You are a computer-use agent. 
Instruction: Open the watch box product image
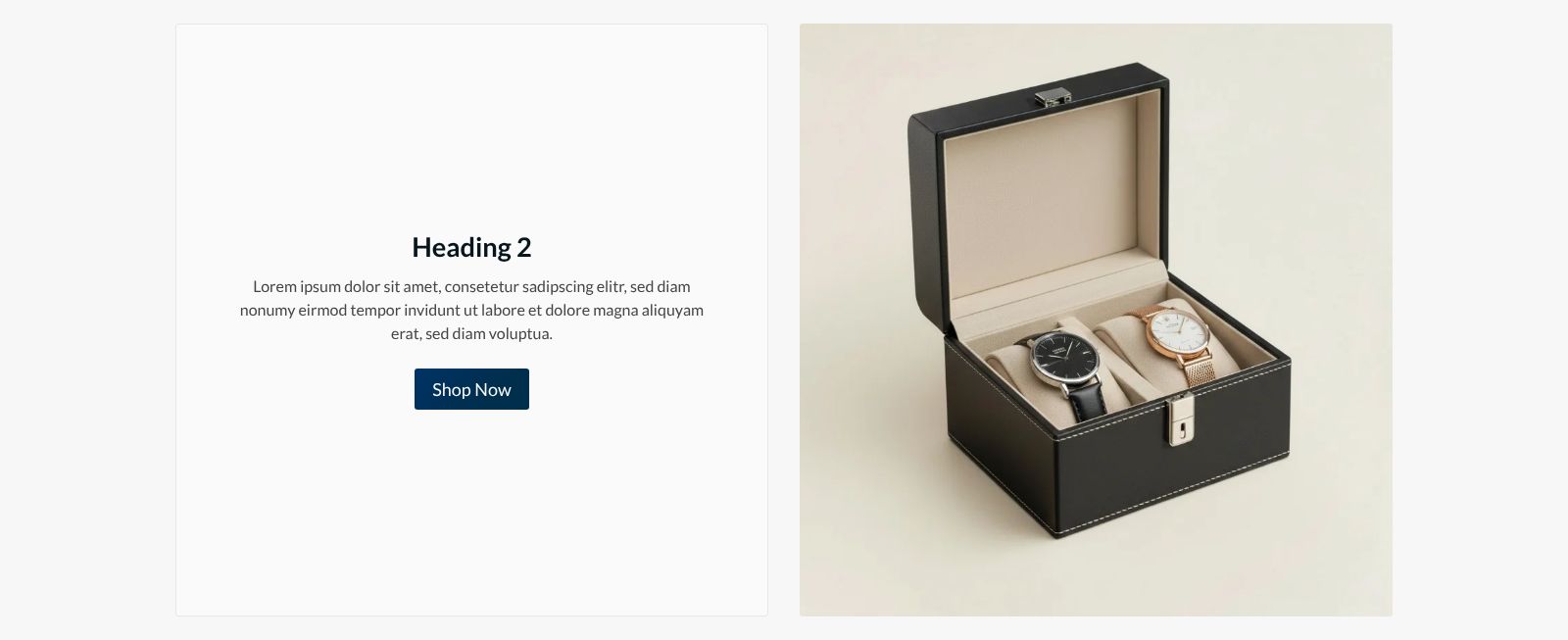point(1096,320)
